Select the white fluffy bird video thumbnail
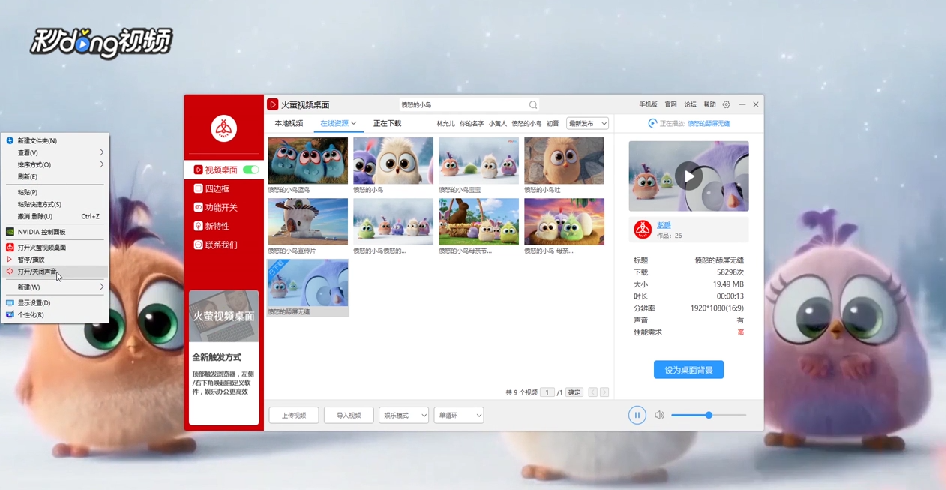 coord(393,161)
